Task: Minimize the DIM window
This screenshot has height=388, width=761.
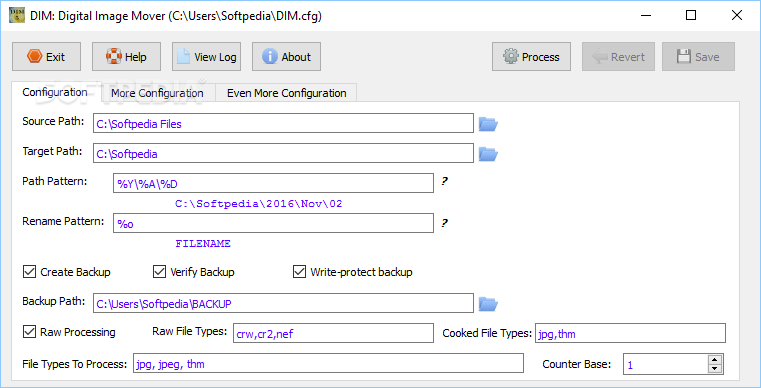Action: click(x=645, y=16)
